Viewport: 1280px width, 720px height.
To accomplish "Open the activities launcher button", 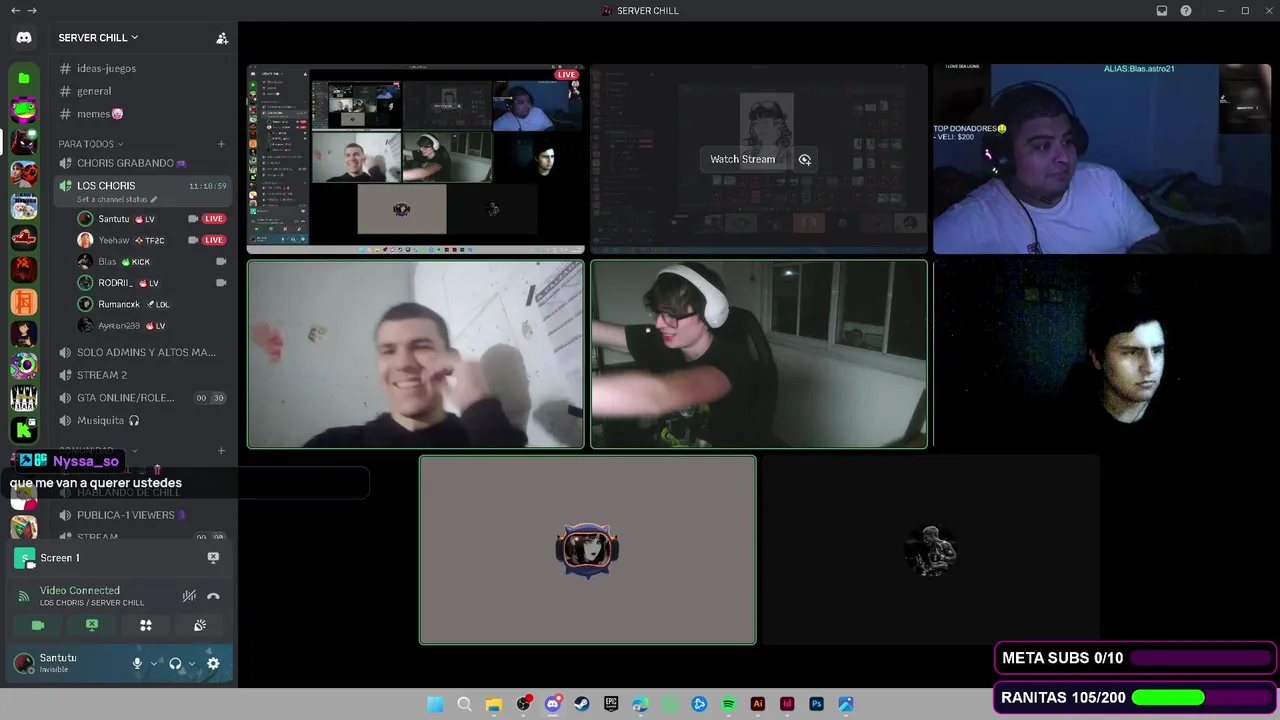I will pos(146,625).
